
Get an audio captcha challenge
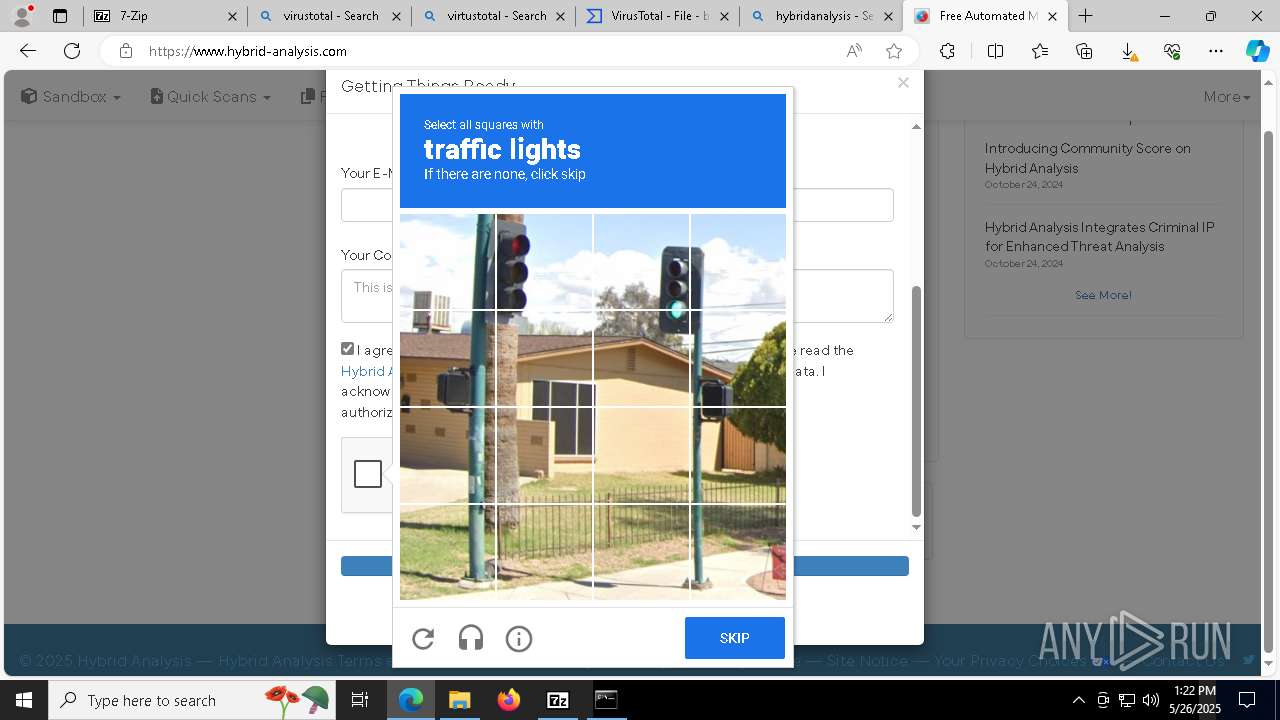coord(471,638)
